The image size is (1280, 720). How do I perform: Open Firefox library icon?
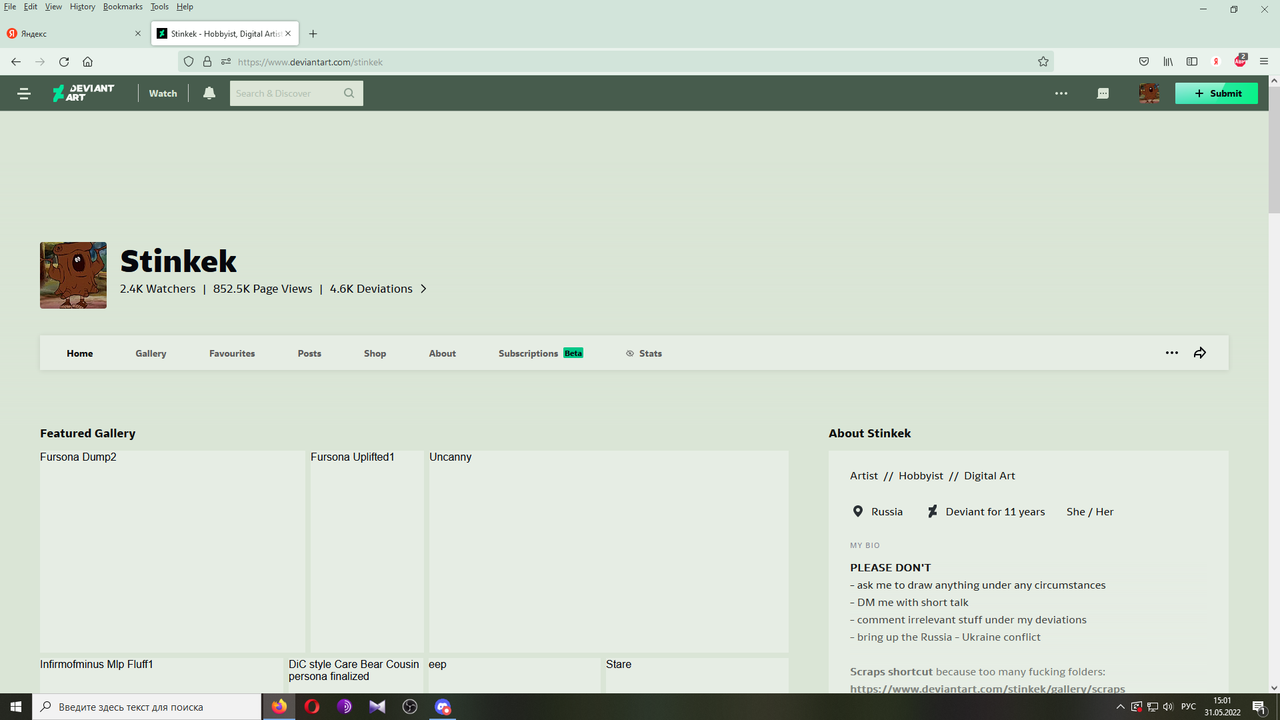pos(1167,61)
